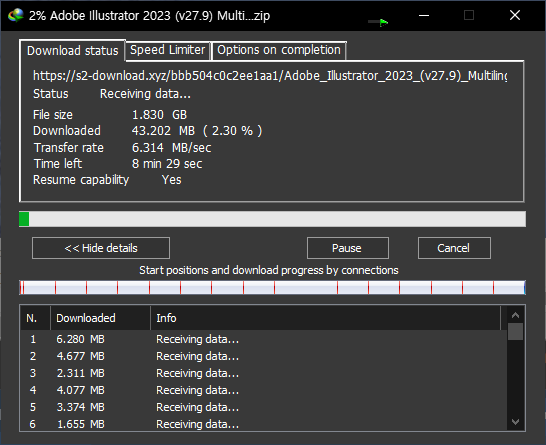The image size is (546, 445).
Task: Click the connection list scroll down arrow
Action: [515, 421]
